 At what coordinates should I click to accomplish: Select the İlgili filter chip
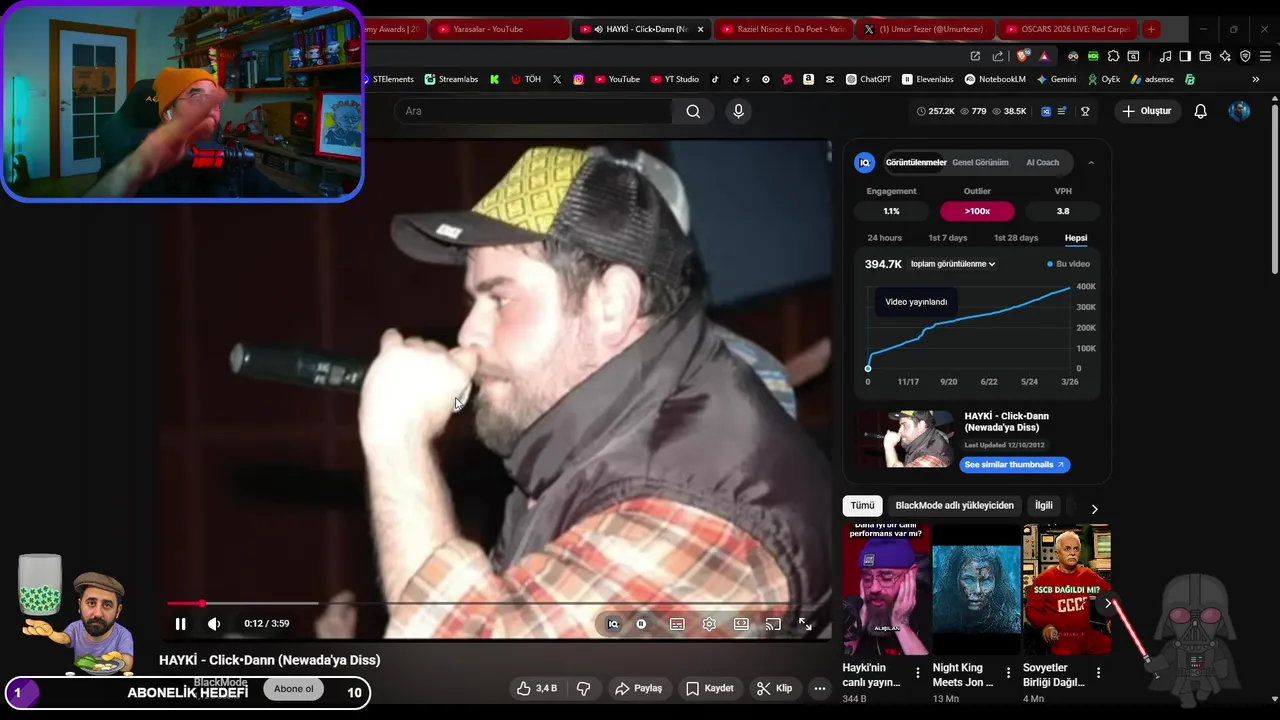[1043, 505]
